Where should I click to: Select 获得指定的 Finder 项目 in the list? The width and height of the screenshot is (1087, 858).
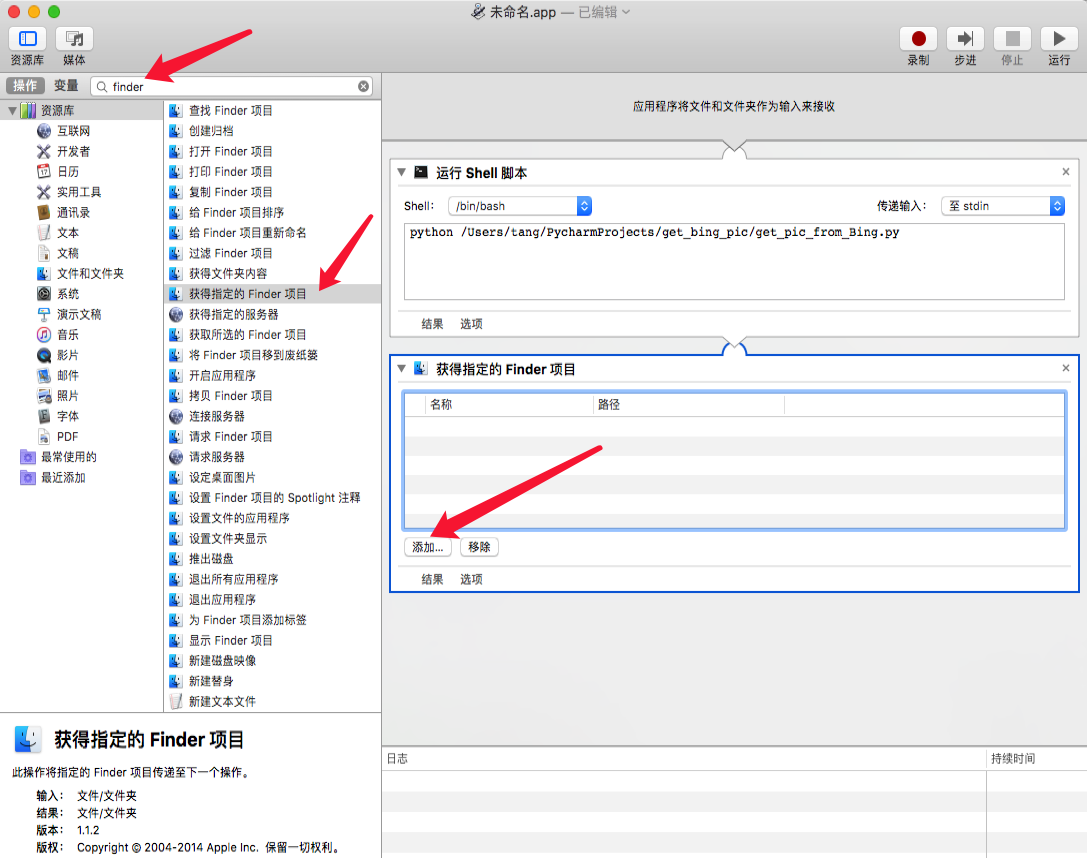(x=273, y=294)
